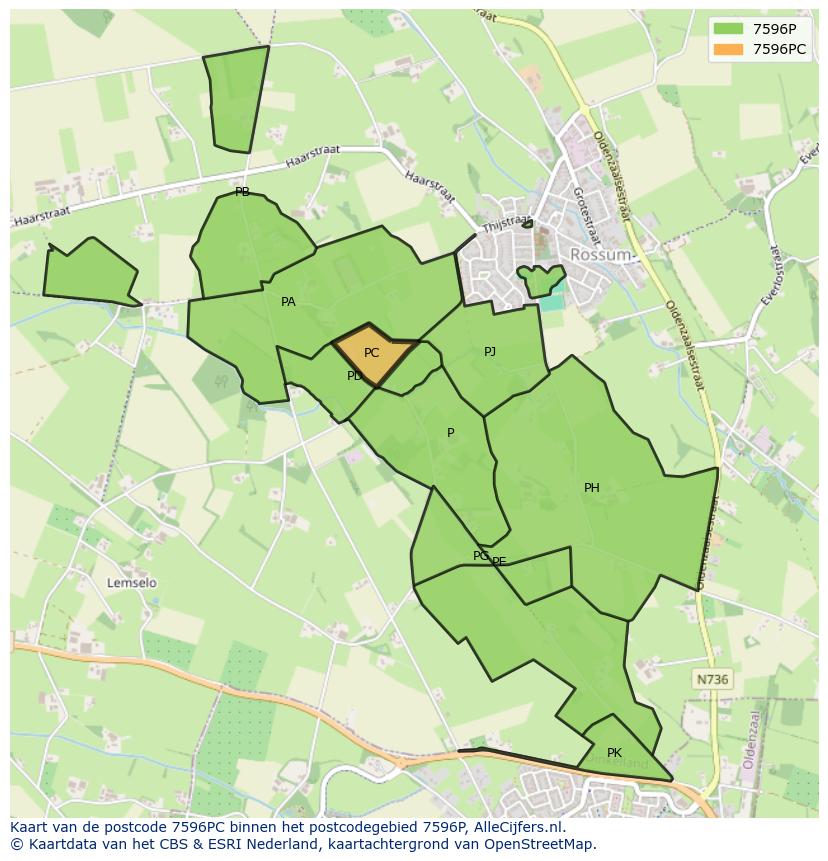Click the P region label
The image size is (828, 861).
[452, 433]
